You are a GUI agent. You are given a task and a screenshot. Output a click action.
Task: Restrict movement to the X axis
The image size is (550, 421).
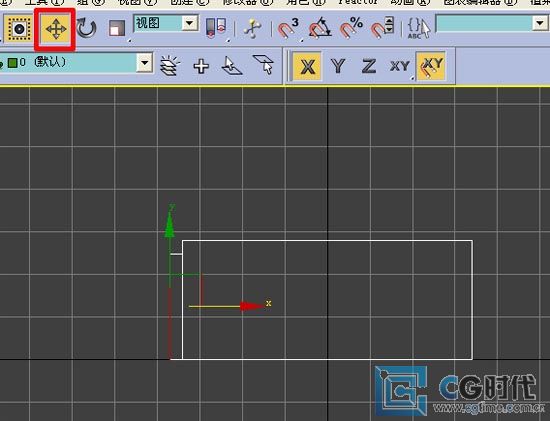tap(307, 66)
